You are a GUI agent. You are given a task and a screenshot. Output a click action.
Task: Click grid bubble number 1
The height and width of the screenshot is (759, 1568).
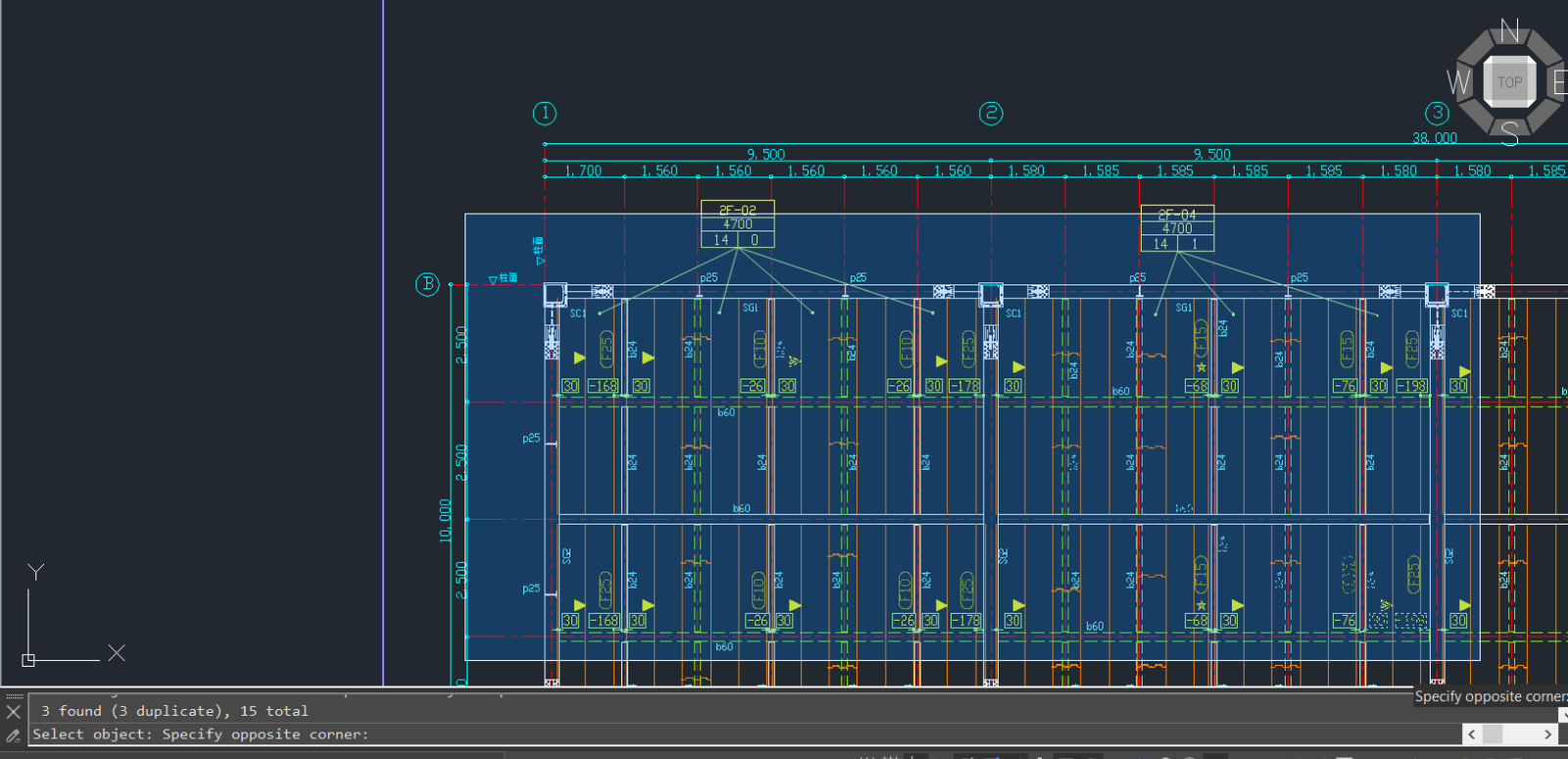(x=544, y=114)
